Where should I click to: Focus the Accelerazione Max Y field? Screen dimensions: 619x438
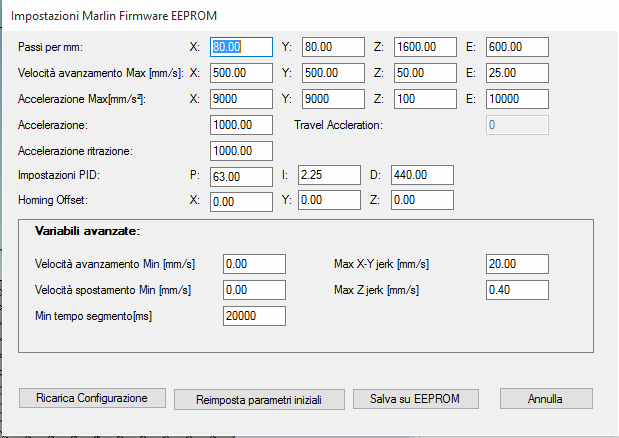(x=333, y=99)
